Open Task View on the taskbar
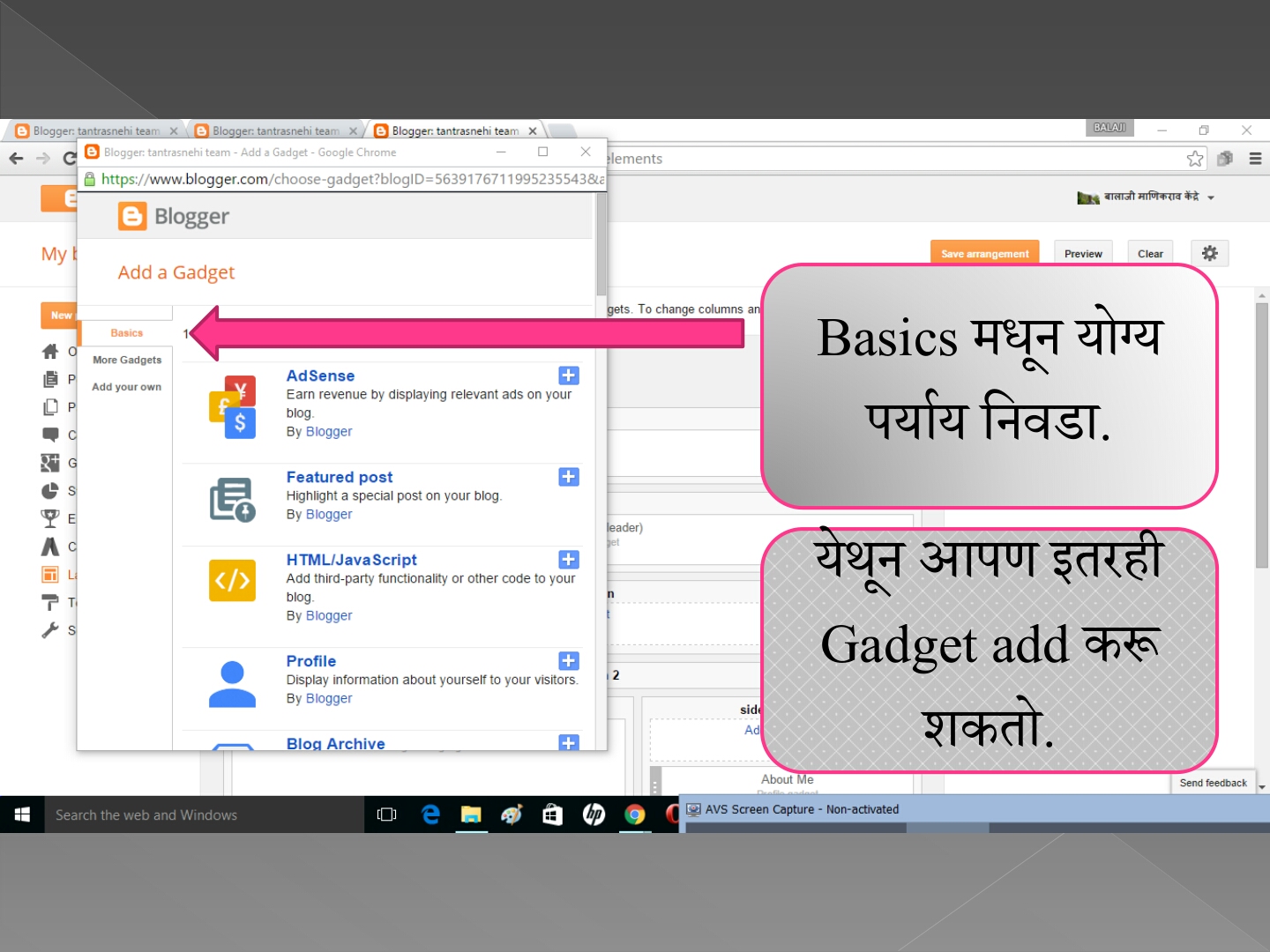Image resolution: width=1270 pixels, height=952 pixels. tap(386, 814)
